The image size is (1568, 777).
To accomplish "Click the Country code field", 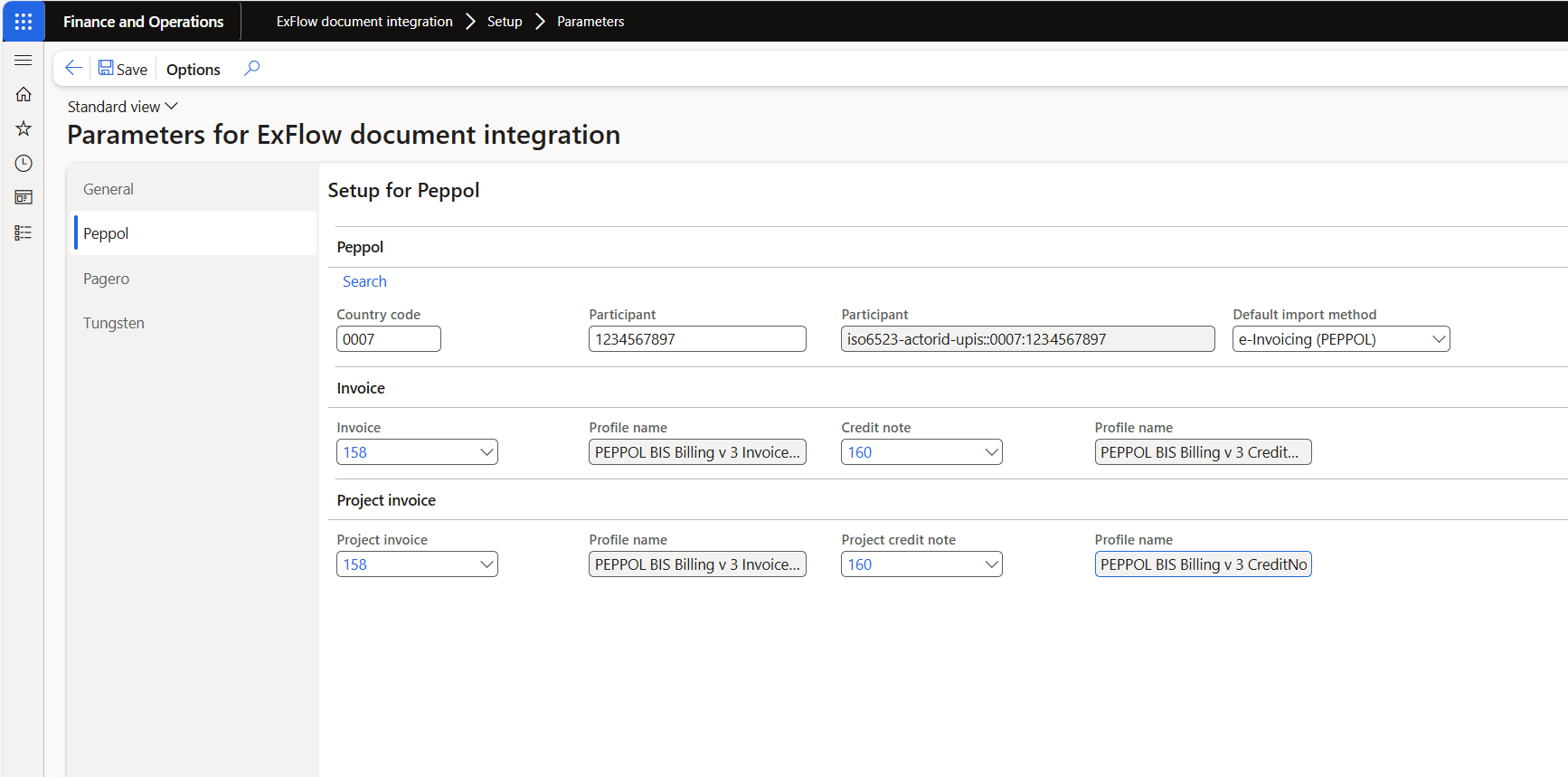I will [x=389, y=339].
